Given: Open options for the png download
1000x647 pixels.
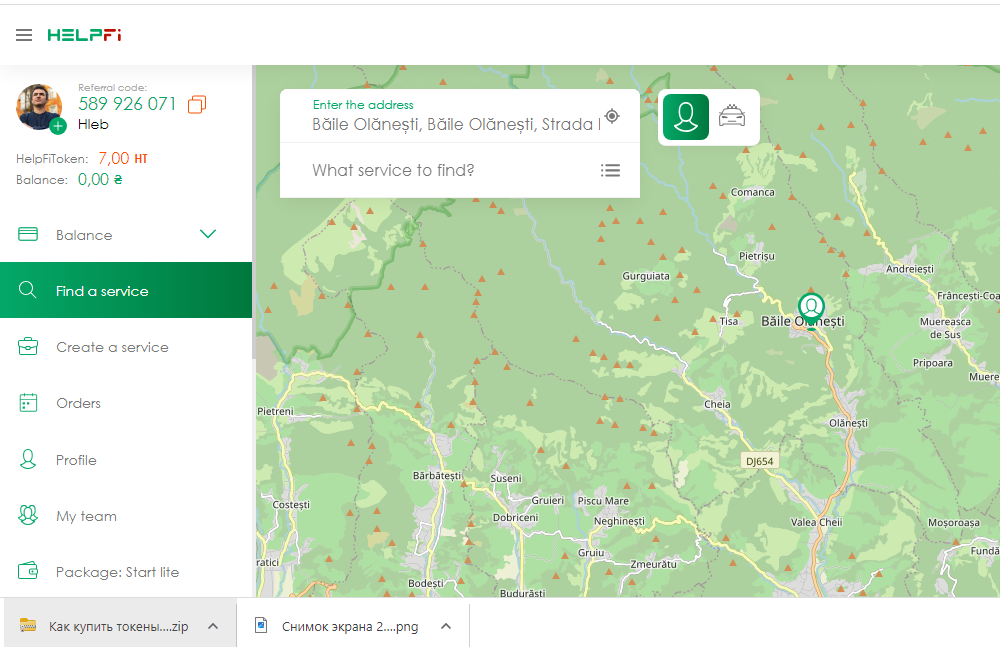Looking at the screenshot, I should click(x=446, y=626).
